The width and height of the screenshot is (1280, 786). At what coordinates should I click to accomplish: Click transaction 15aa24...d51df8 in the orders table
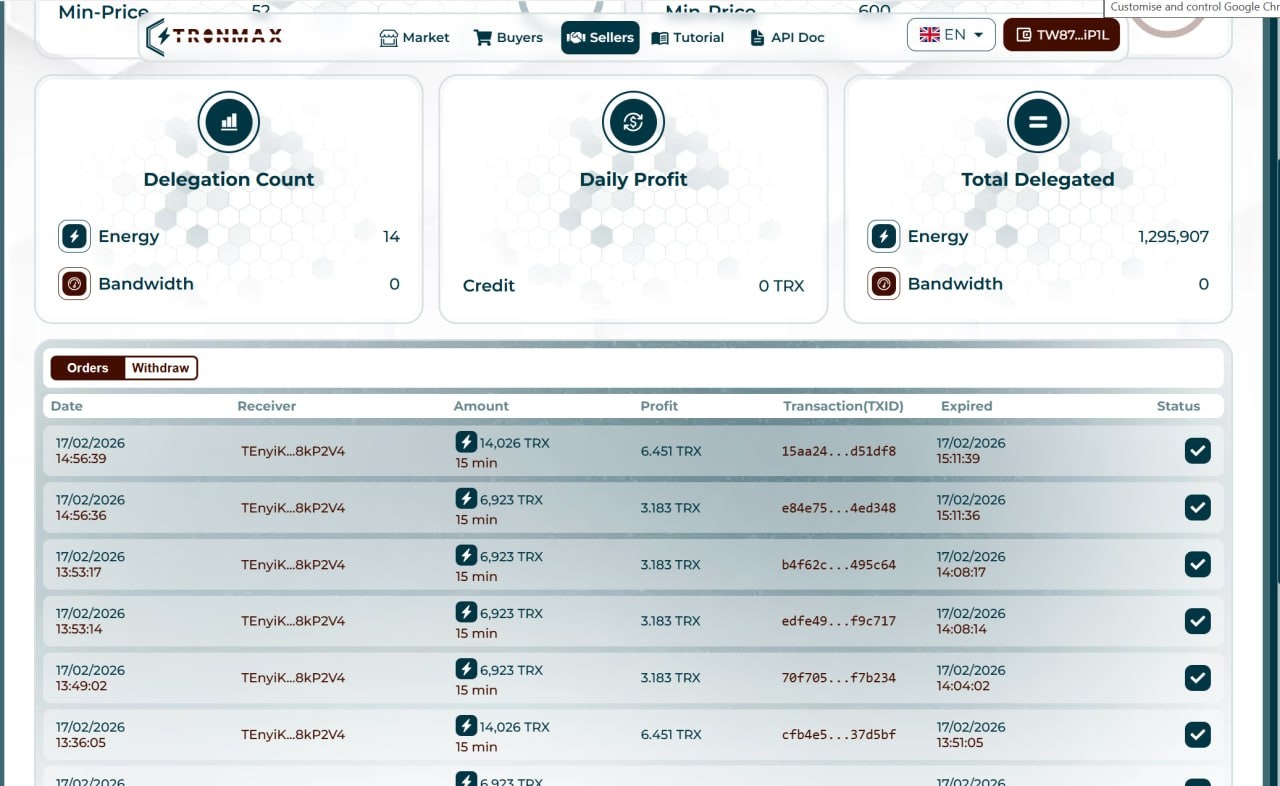coord(843,451)
